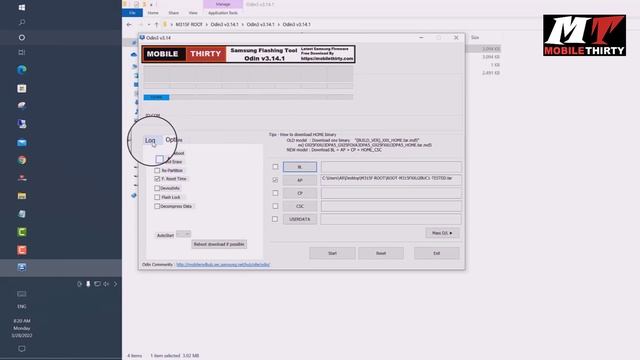Open the Explorer recent locations dropdown

pos(149,24)
